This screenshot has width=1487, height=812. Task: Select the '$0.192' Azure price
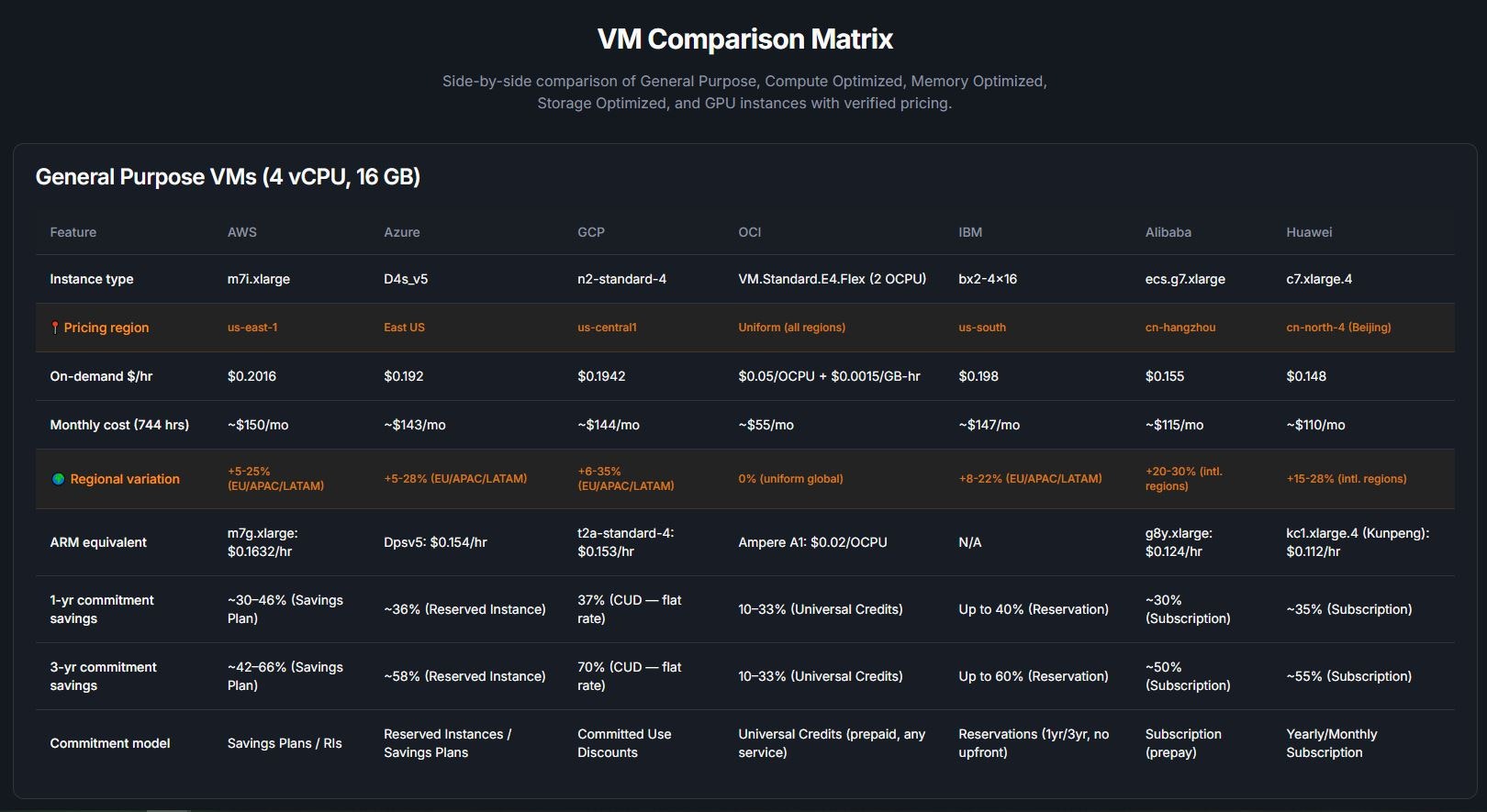pos(404,376)
